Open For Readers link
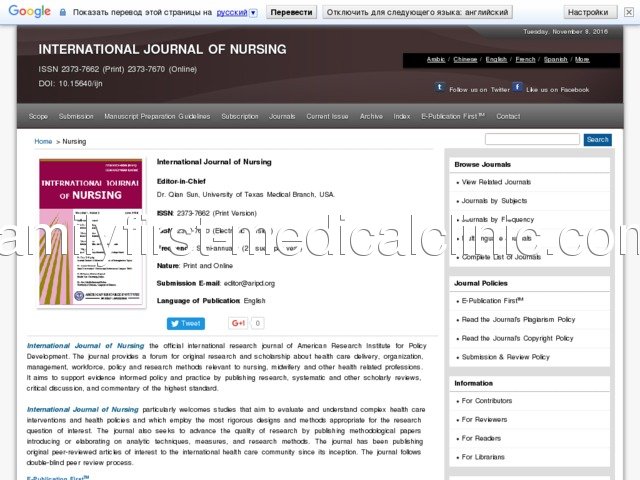The image size is (640, 480). pos(481,438)
